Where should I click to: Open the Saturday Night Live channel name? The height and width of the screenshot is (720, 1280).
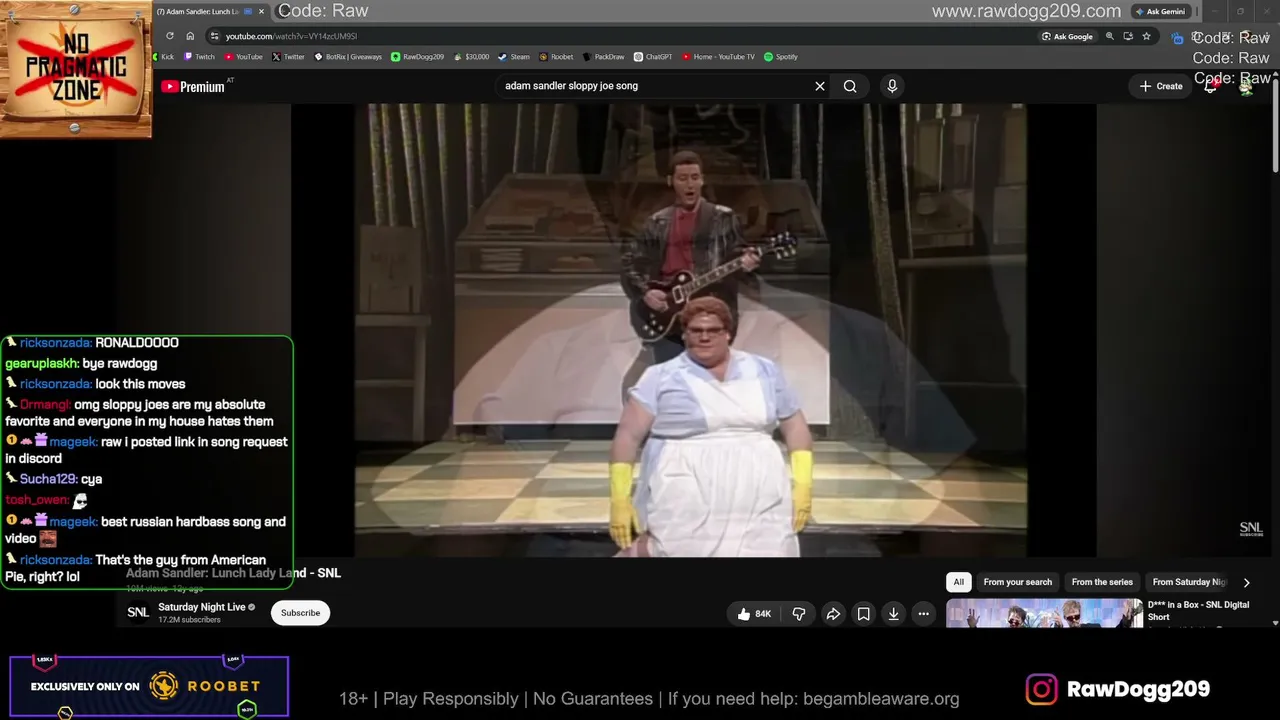point(201,607)
